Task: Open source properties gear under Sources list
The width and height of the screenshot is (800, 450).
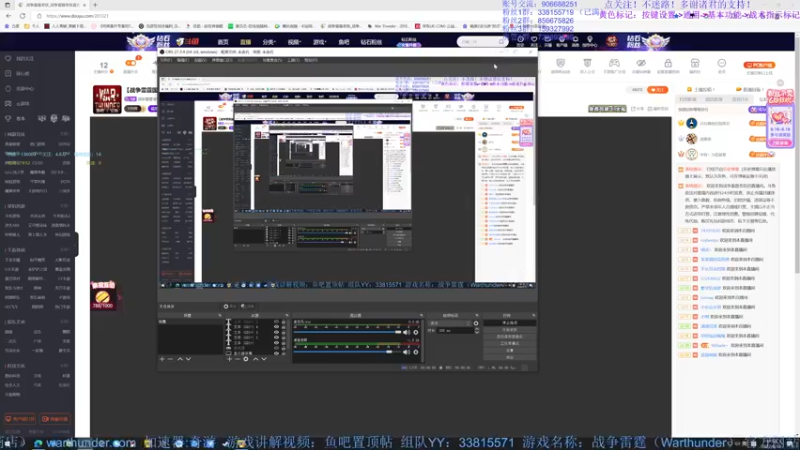Action: (246, 359)
